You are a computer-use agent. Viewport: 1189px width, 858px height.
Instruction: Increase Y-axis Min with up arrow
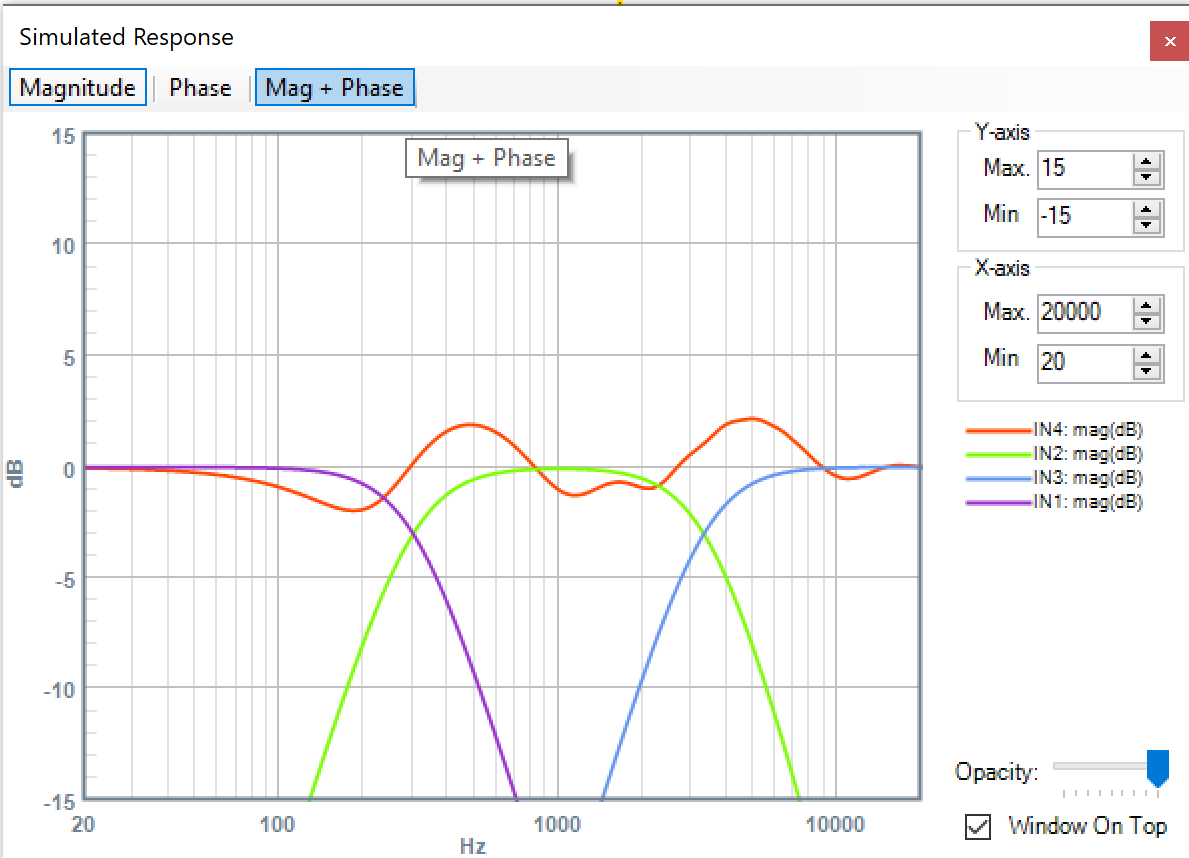coord(1147,209)
